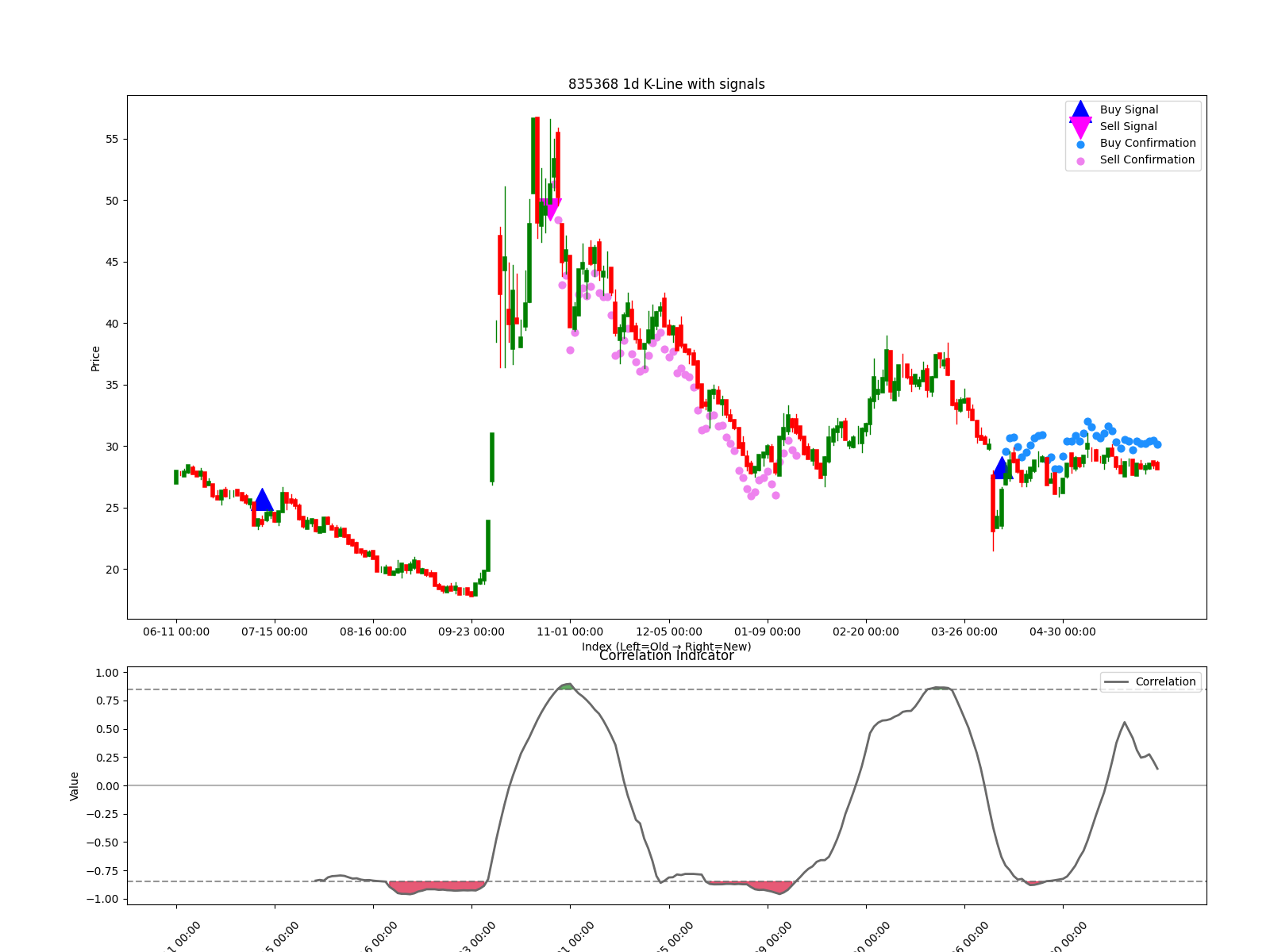
Task: Click the correlation axis tick '0.00'
Action: (106, 786)
